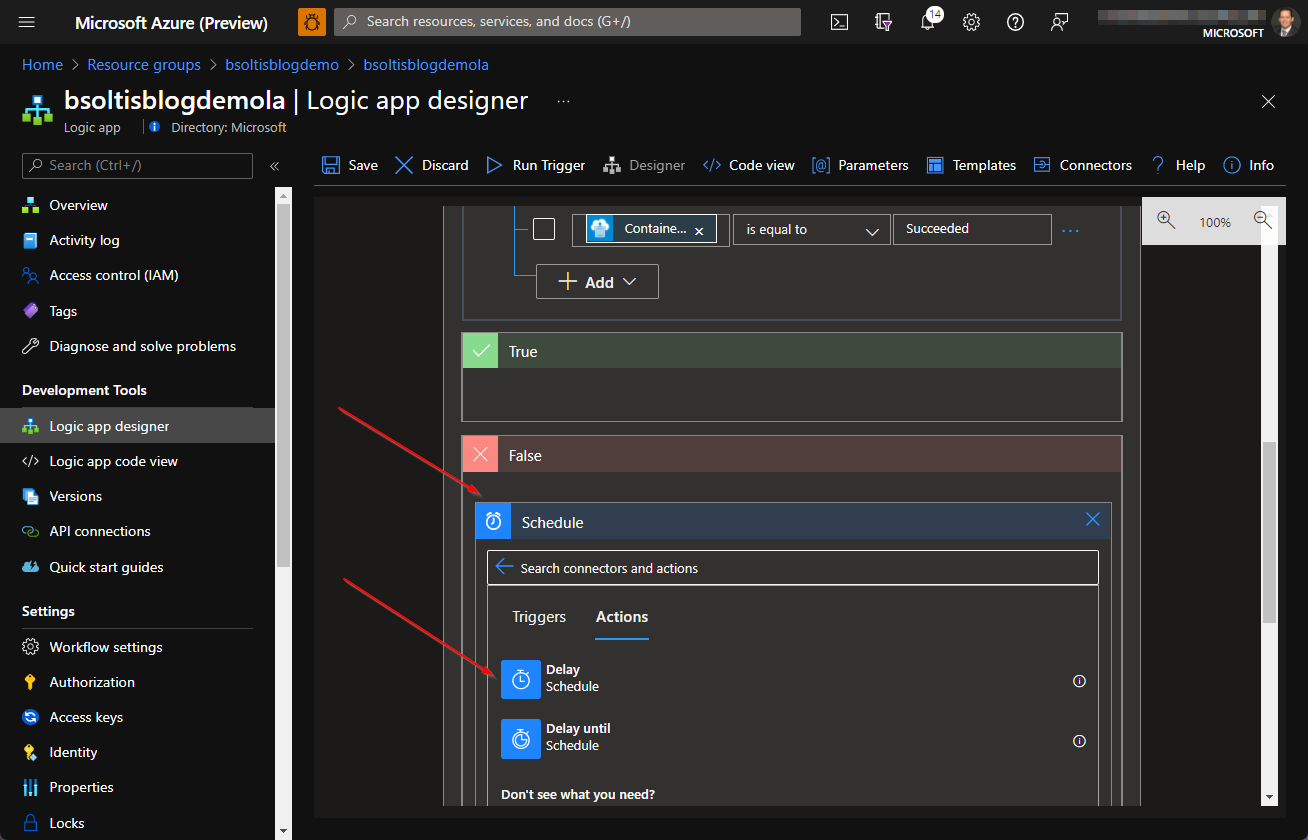The image size is (1308, 840).
Task: Click the Delay action clock icon
Action: [520, 679]
